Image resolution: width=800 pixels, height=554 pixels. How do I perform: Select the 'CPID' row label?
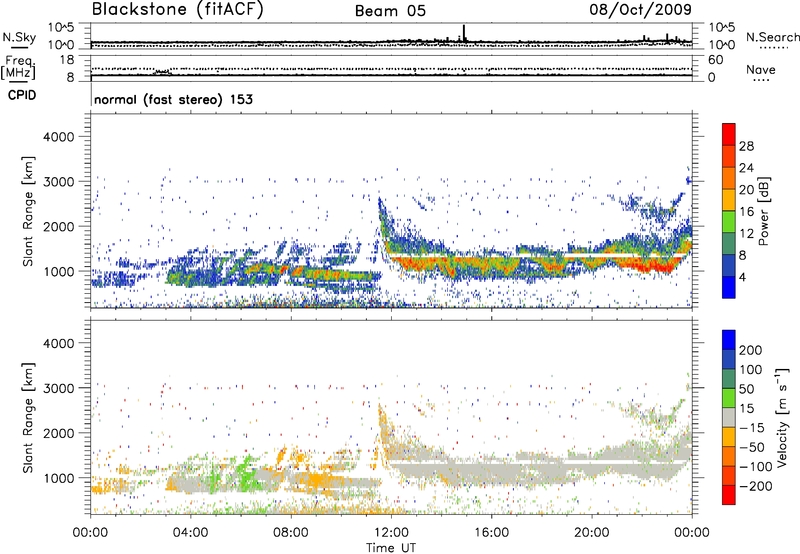(x=22, y=95)
